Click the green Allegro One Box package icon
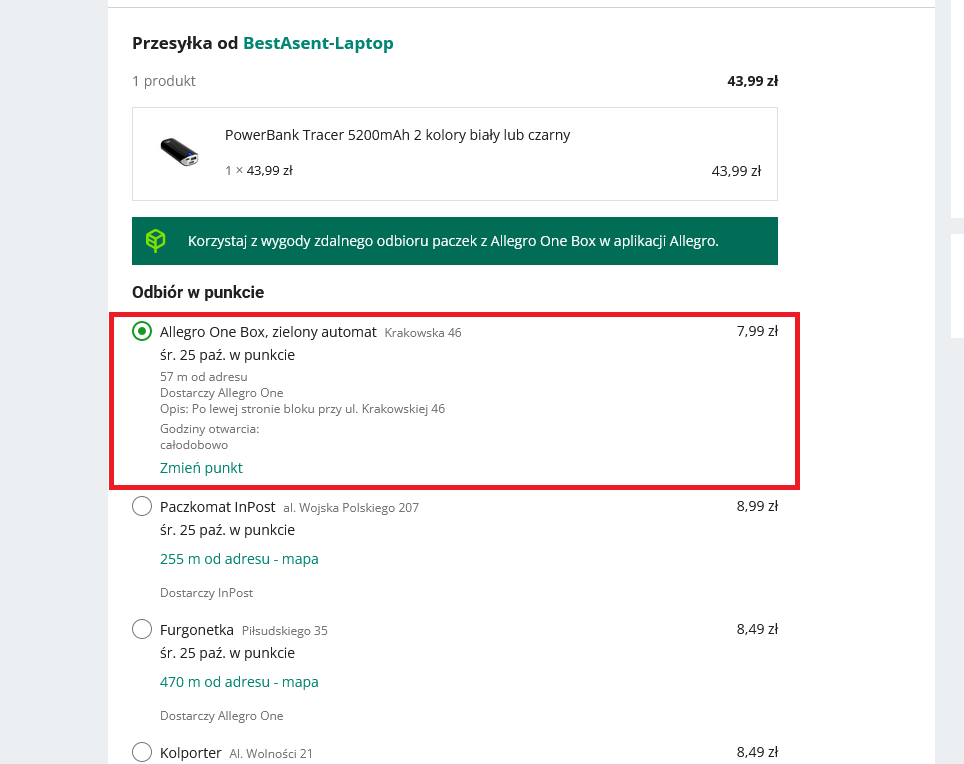Viewport: 964px width, 764px height. [x=155, y=241]
